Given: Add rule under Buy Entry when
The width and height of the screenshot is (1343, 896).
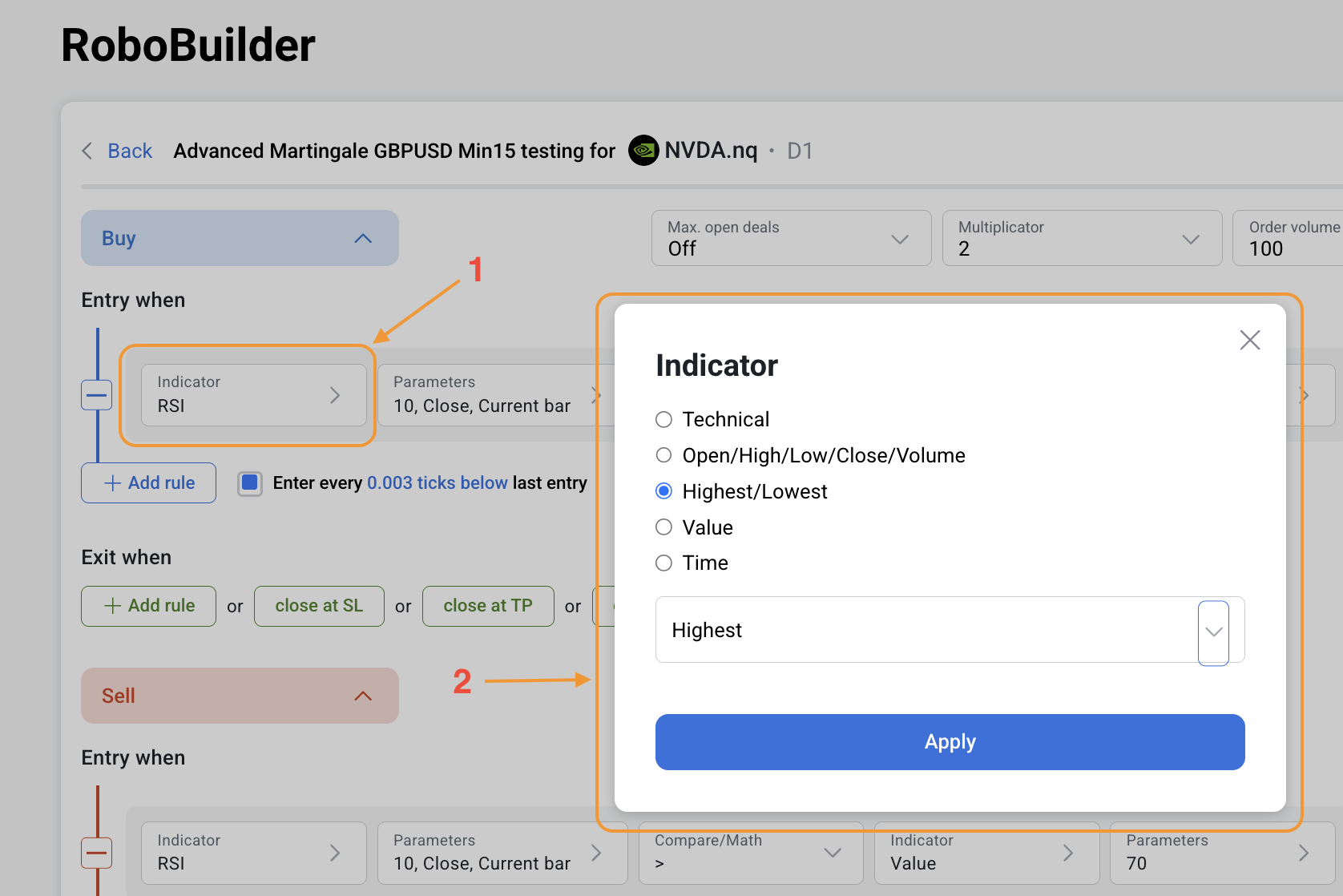Looking at the screenshot, I should click(148, 482).
